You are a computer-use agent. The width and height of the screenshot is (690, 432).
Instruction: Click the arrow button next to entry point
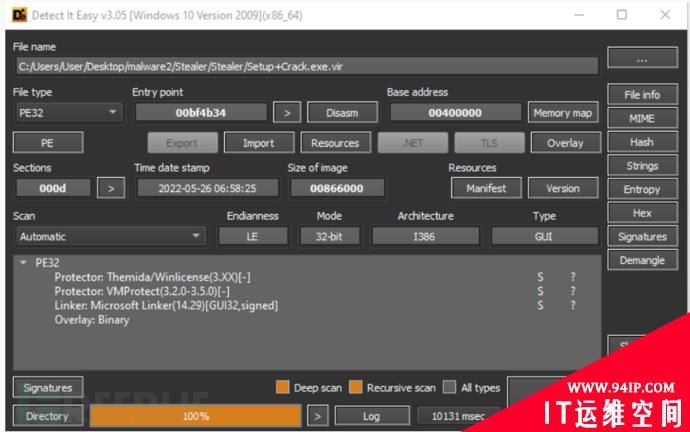(287, 113)
